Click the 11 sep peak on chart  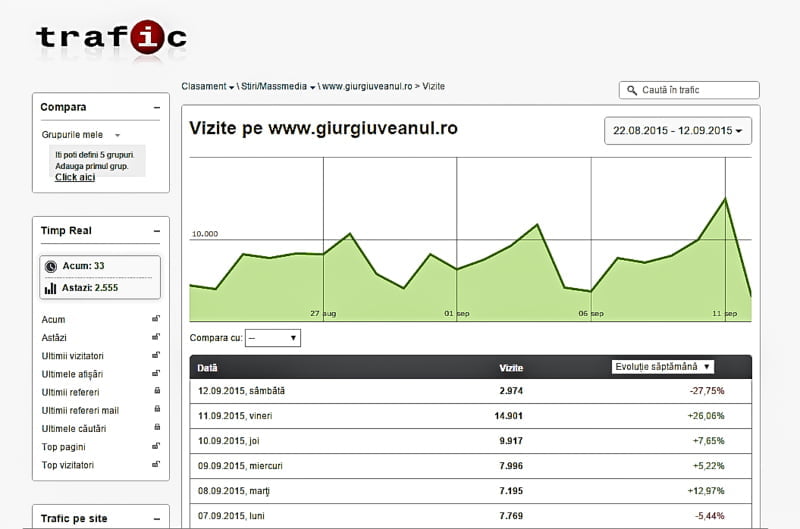[x=724, y=199]
